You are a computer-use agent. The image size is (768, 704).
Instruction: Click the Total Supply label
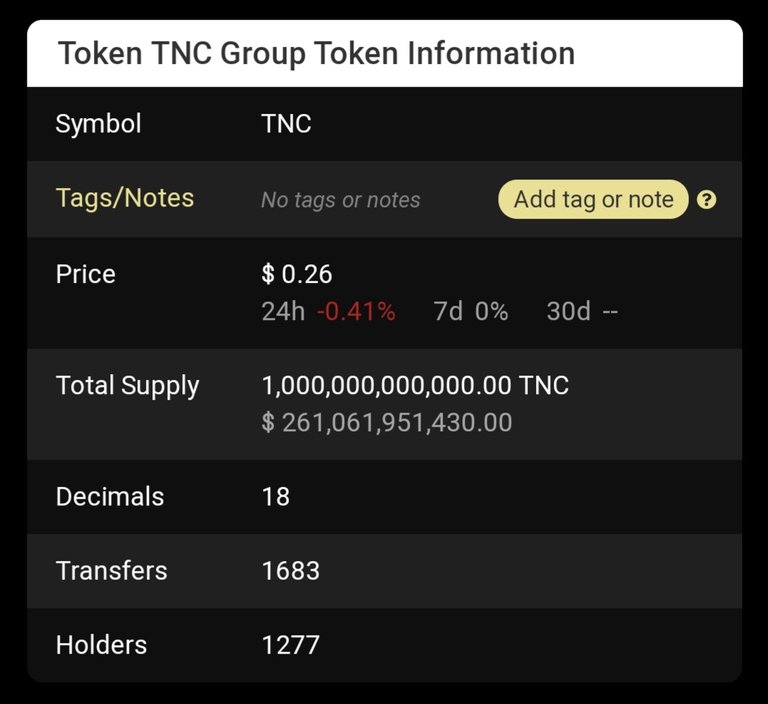click(127, 385)
